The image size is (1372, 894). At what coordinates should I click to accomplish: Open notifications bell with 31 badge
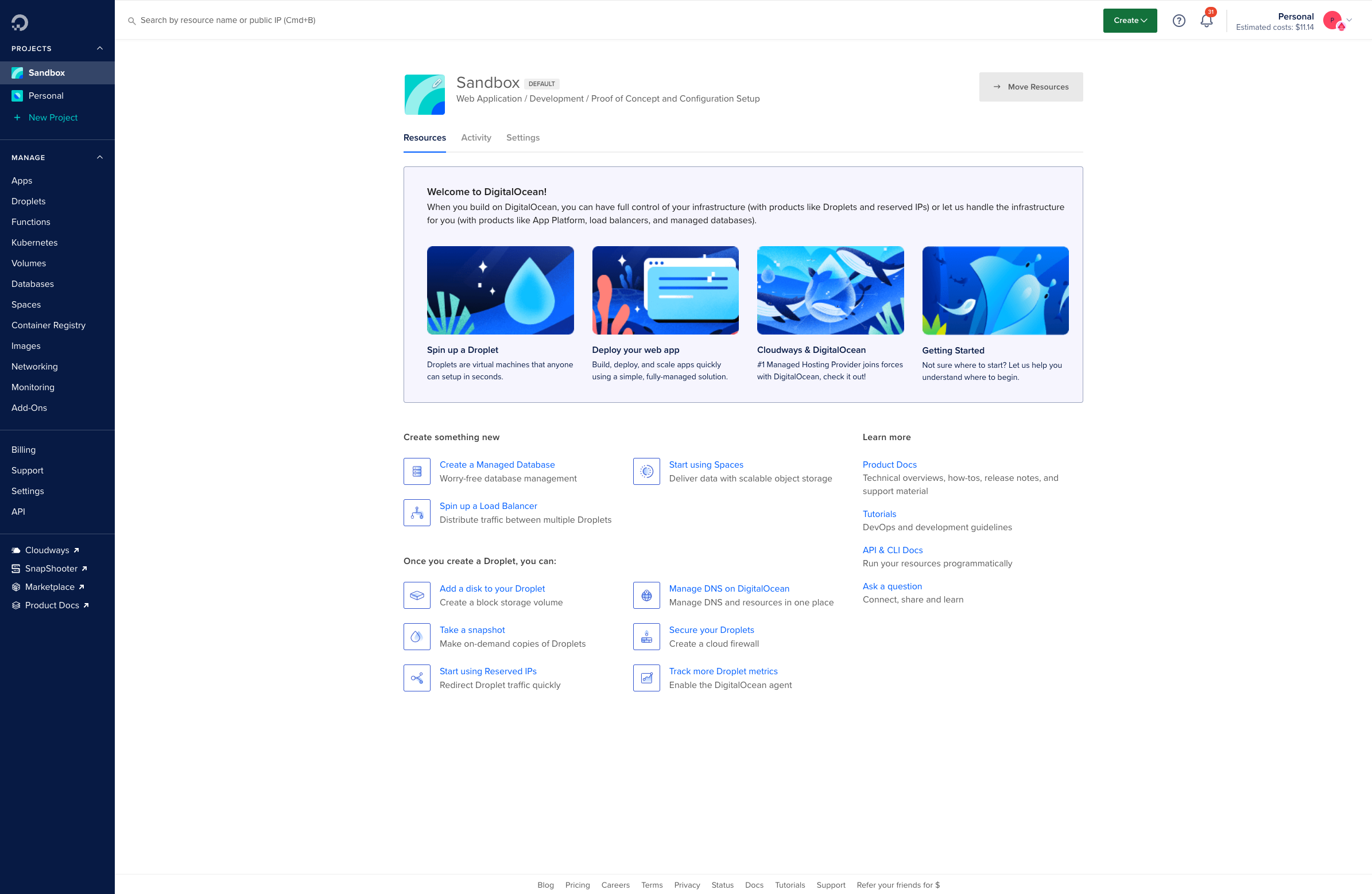click(x=1207, y=21)
